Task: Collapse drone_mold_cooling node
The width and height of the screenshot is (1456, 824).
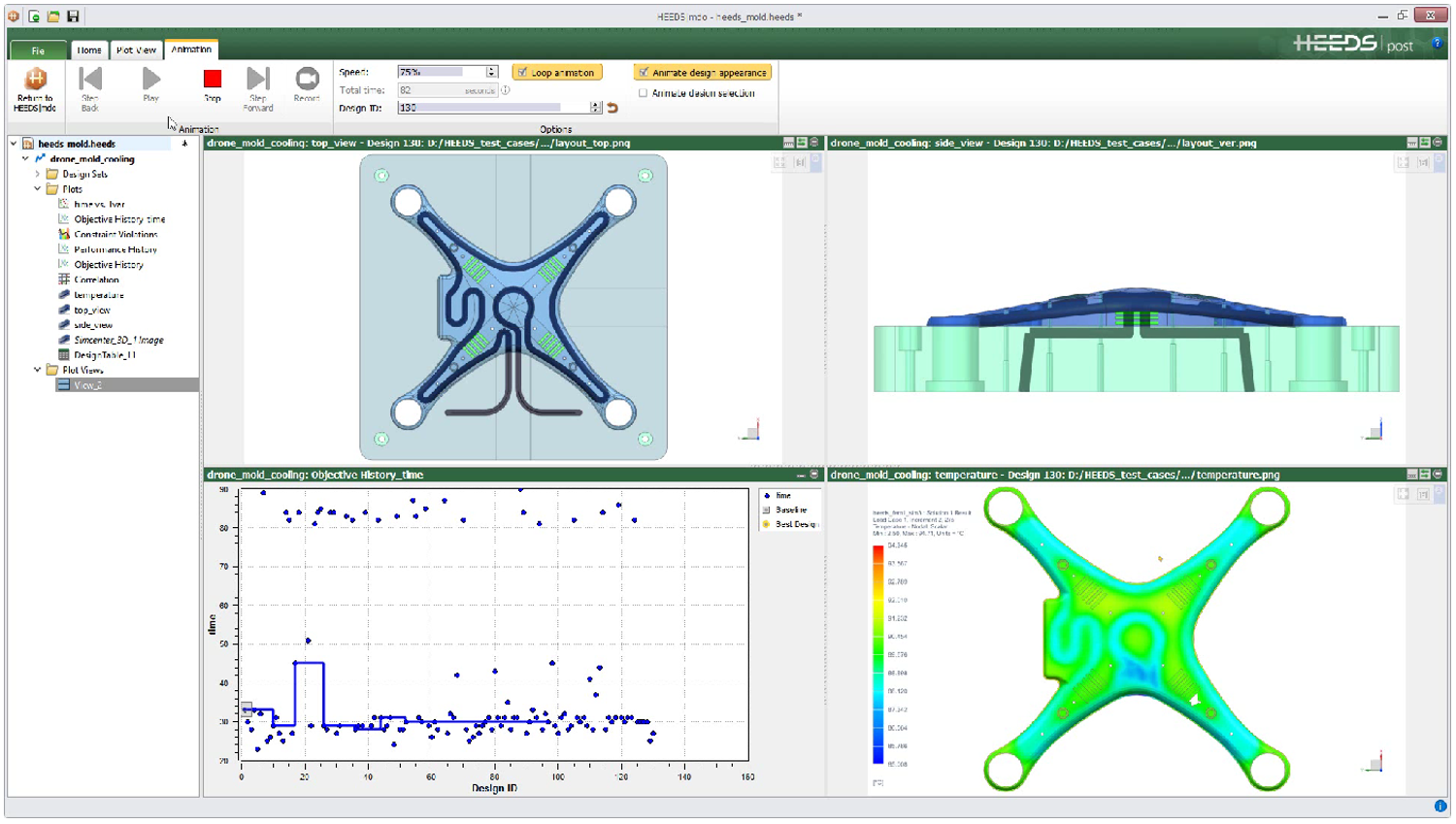Action: 26,158
